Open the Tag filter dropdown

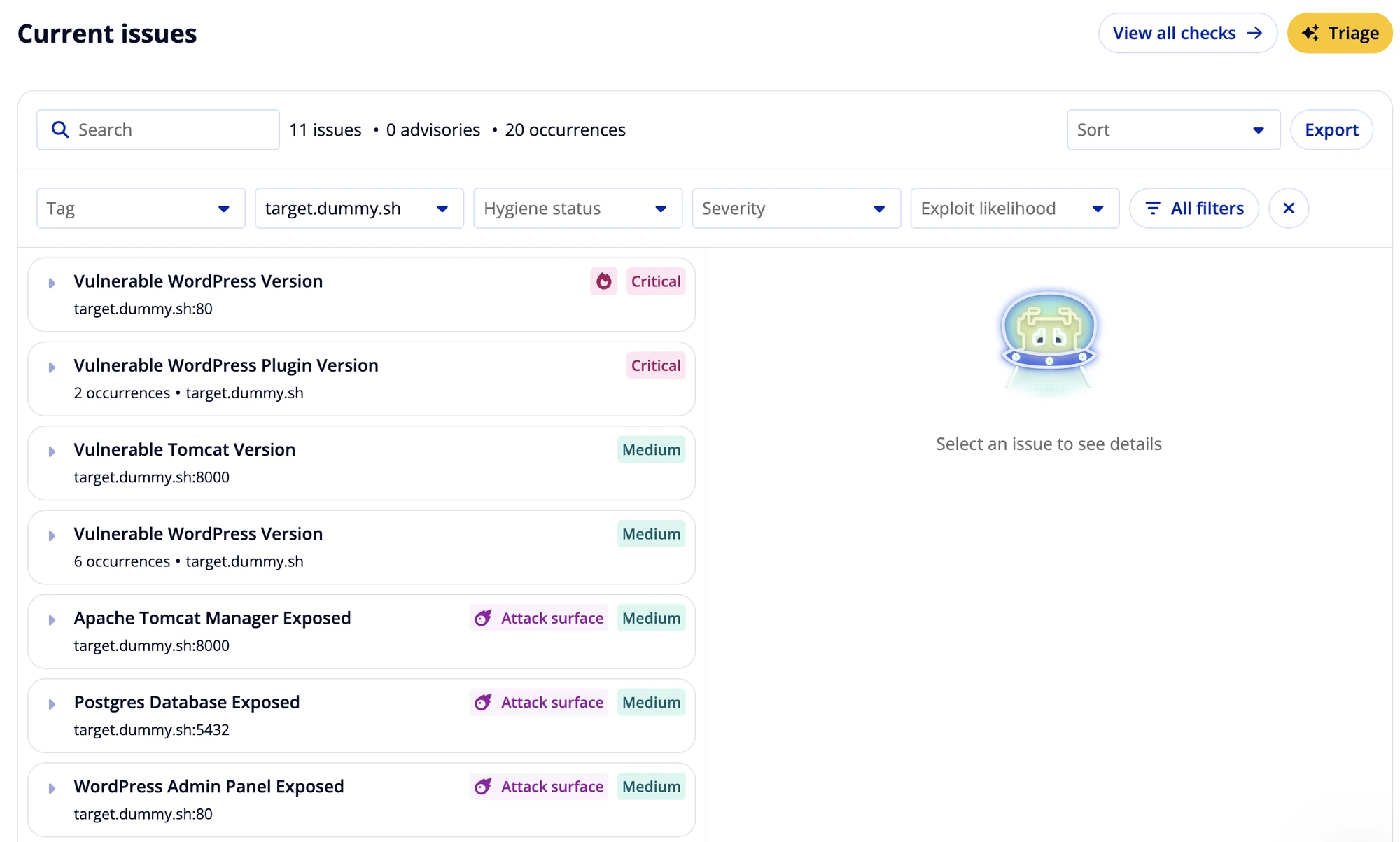click(141, 208)
